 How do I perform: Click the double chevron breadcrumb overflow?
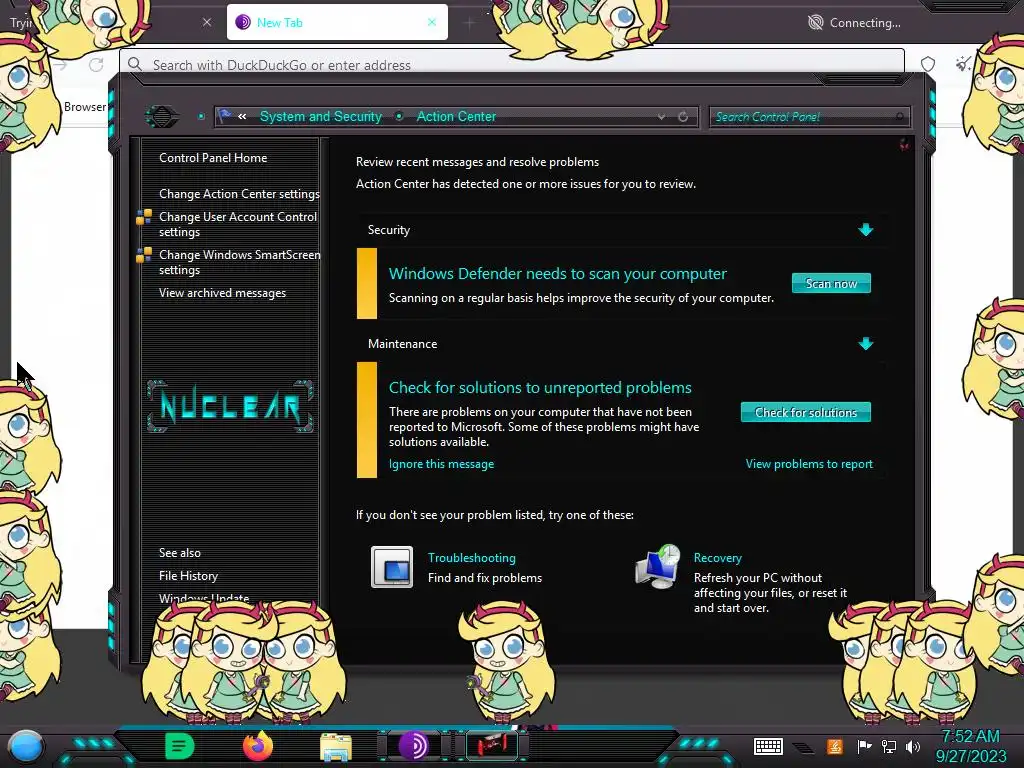[242, 116]
